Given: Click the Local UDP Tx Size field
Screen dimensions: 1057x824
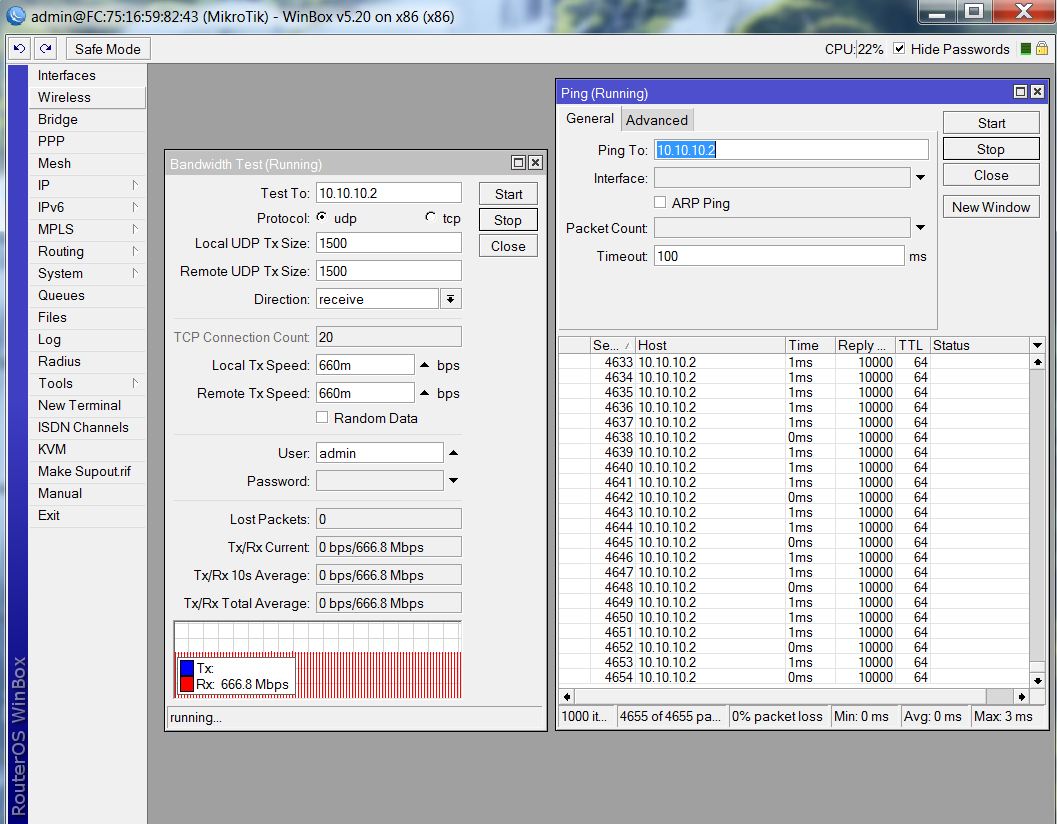Looking at the screenshot, I should [388, 243].
